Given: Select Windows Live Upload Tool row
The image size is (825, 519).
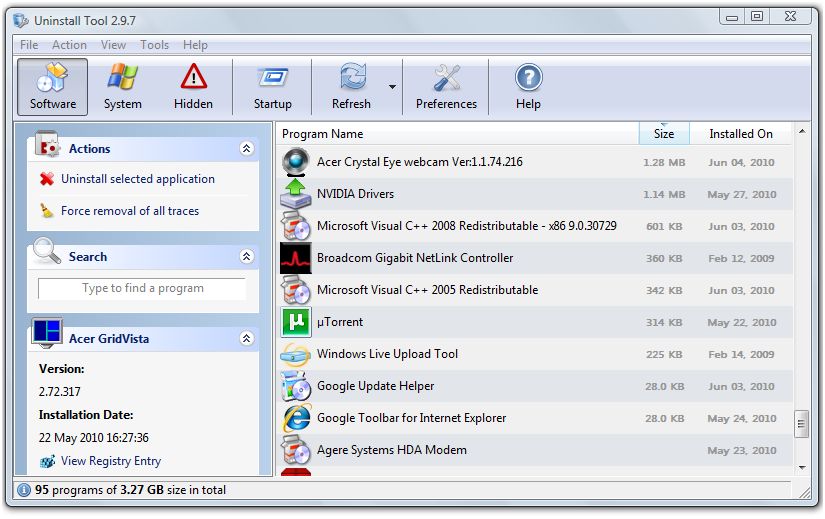Looking at the screenshot, I should pos(535,354).
